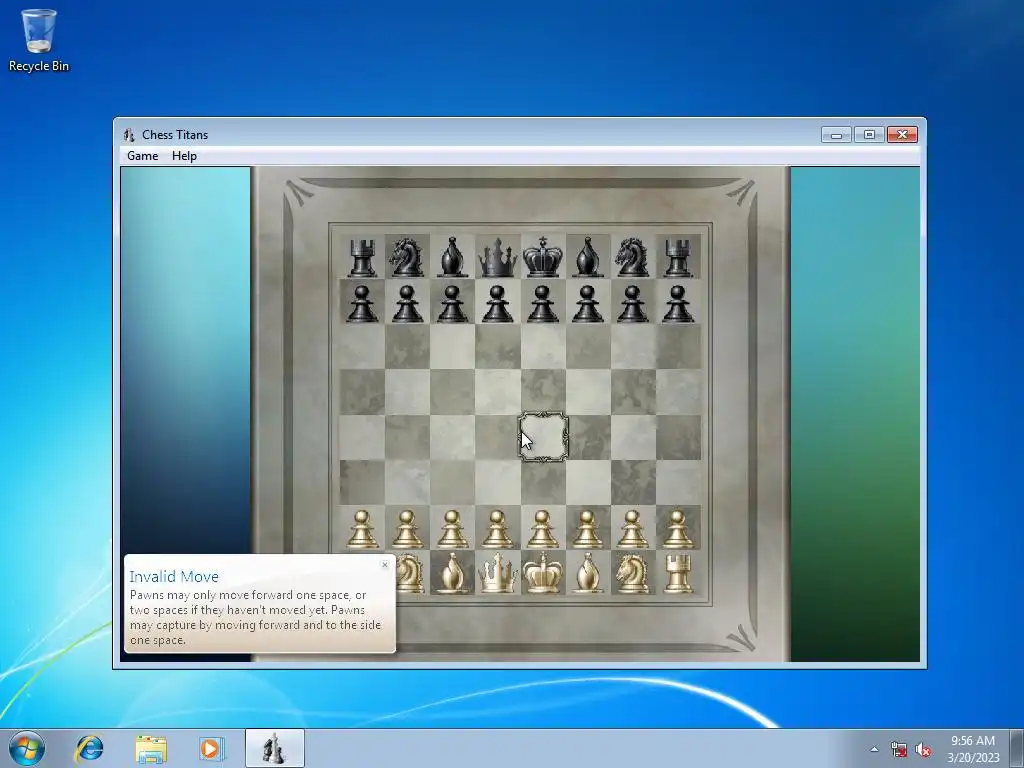Click the muted volume tray icon

point(923,749)
